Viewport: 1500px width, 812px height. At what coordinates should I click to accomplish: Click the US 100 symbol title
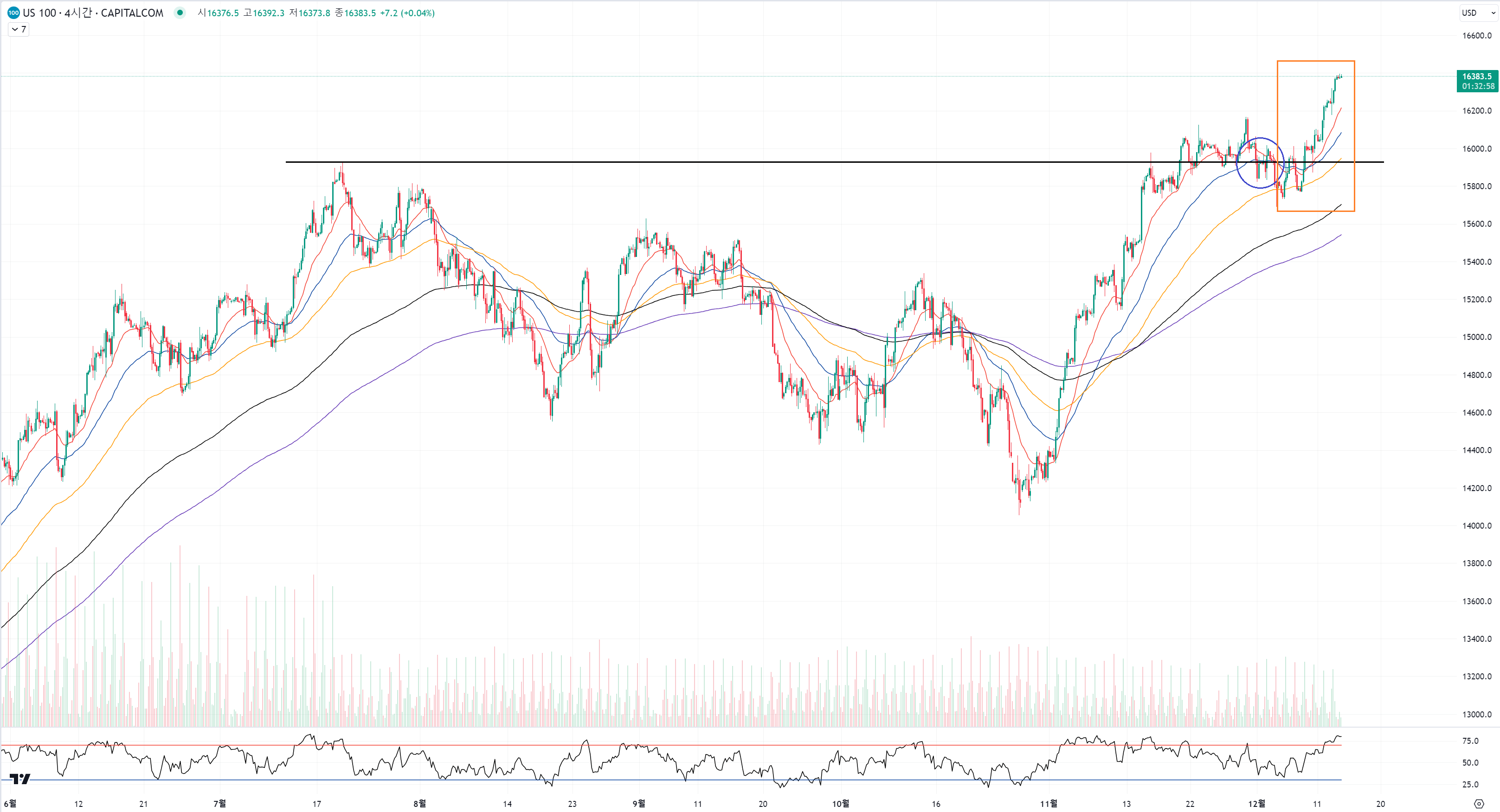tap(39, 13)
